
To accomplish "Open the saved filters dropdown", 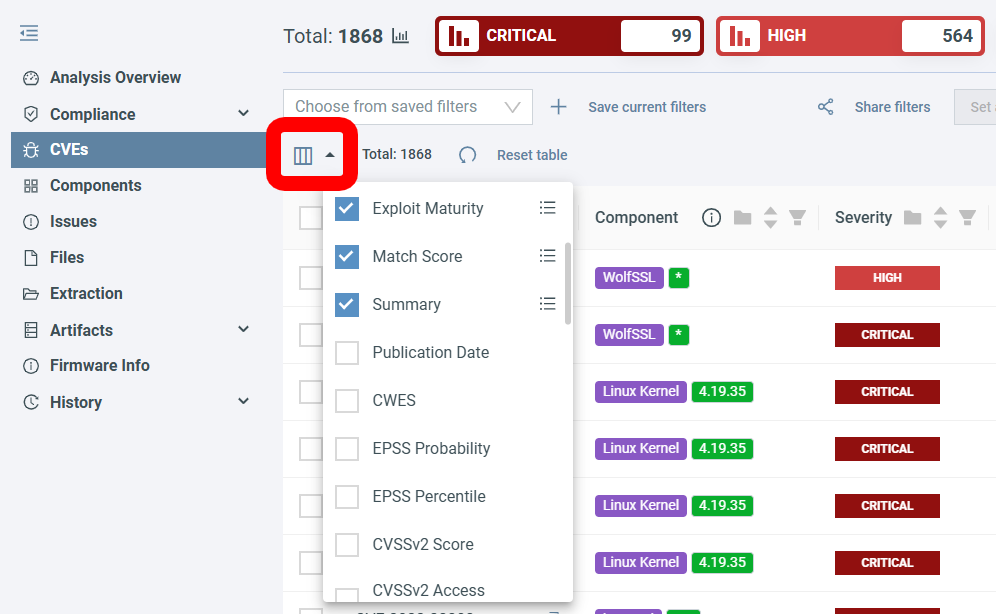I will (x=408, y=107).
